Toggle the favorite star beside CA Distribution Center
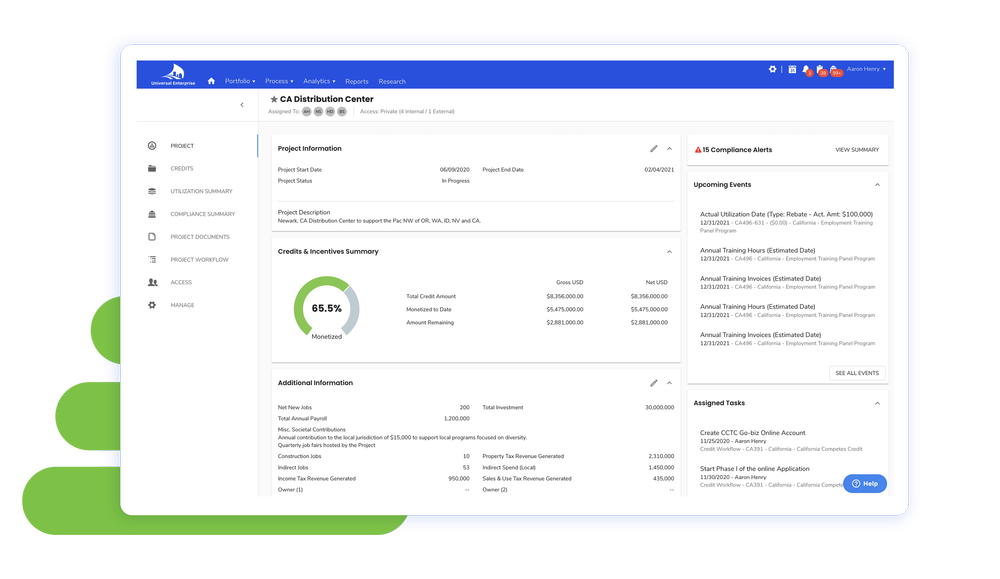Screen dimensions: 1000x579 point(274,100)
